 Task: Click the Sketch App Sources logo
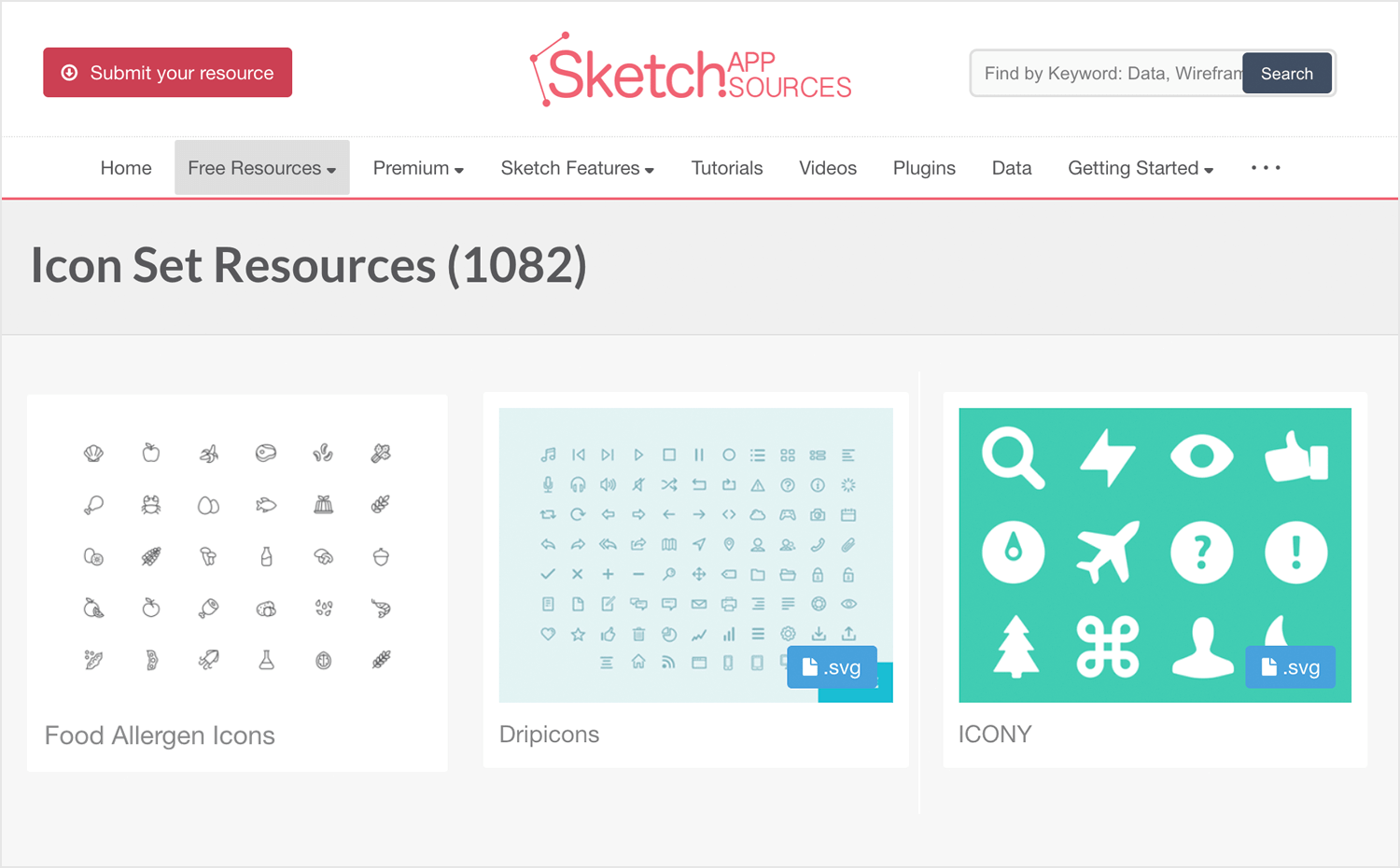point(691,70)
